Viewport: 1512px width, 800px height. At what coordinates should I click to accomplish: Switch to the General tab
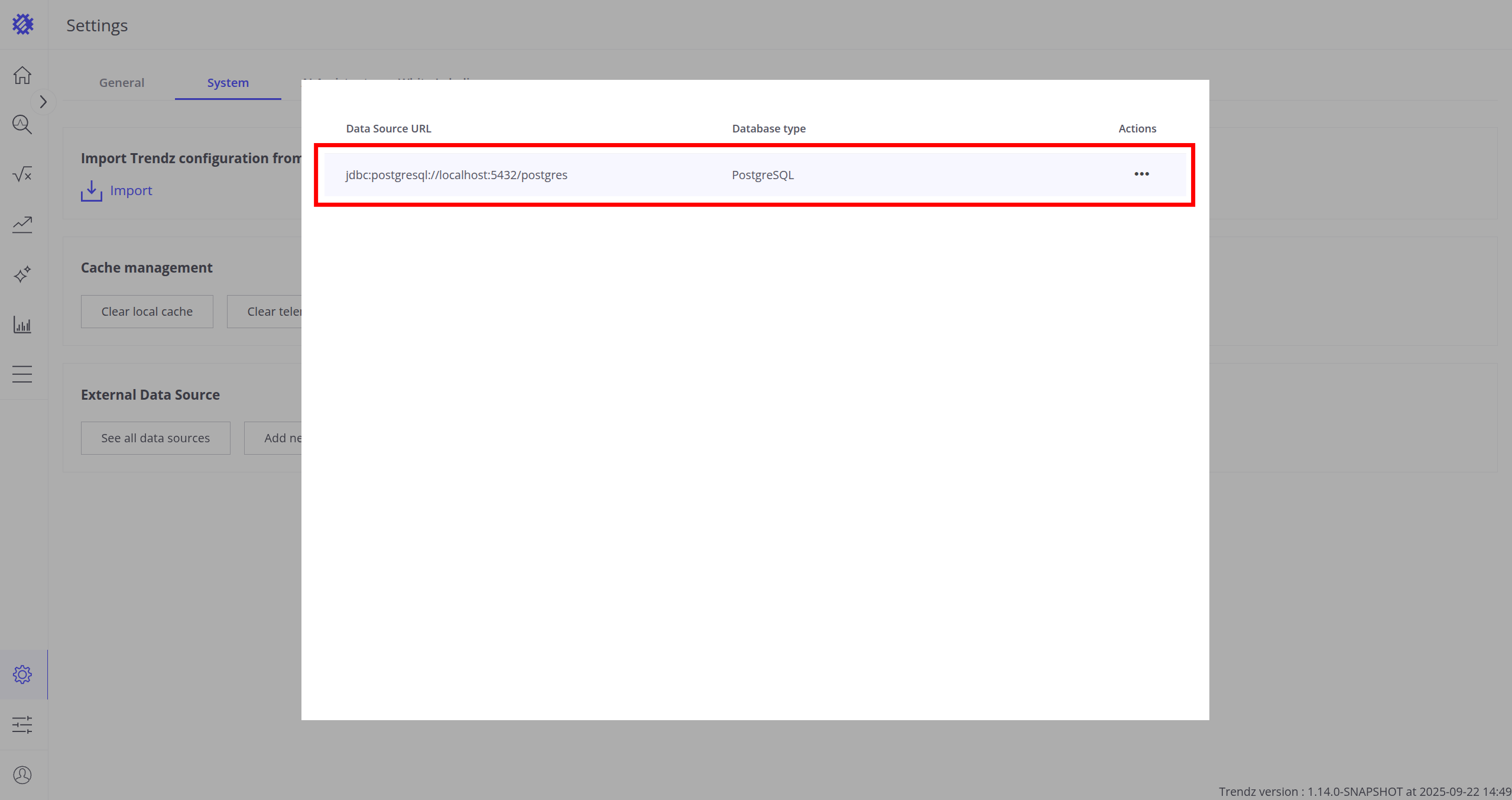(x=122, y=83)
